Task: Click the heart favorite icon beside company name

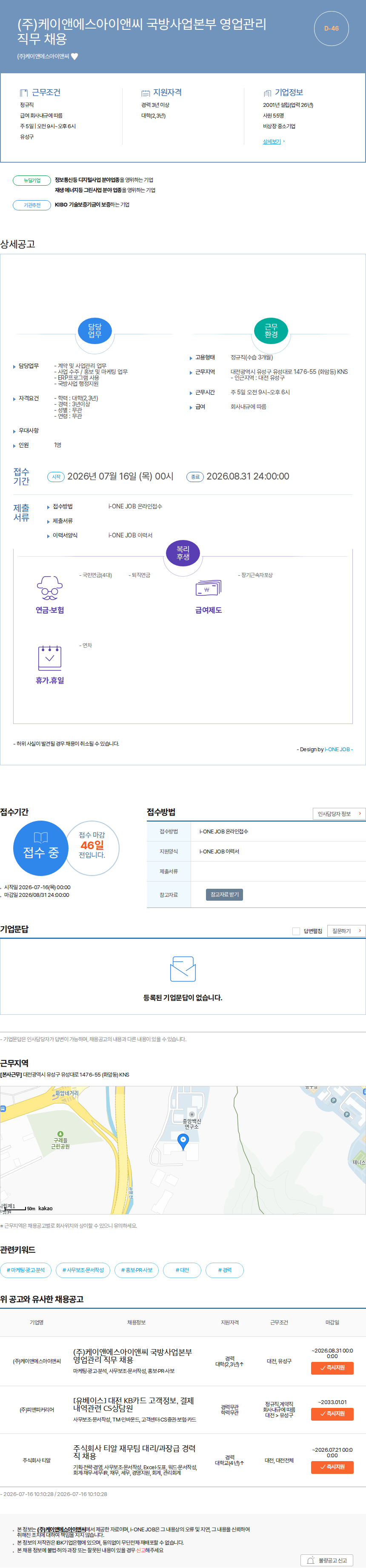Action: [75, 57]
